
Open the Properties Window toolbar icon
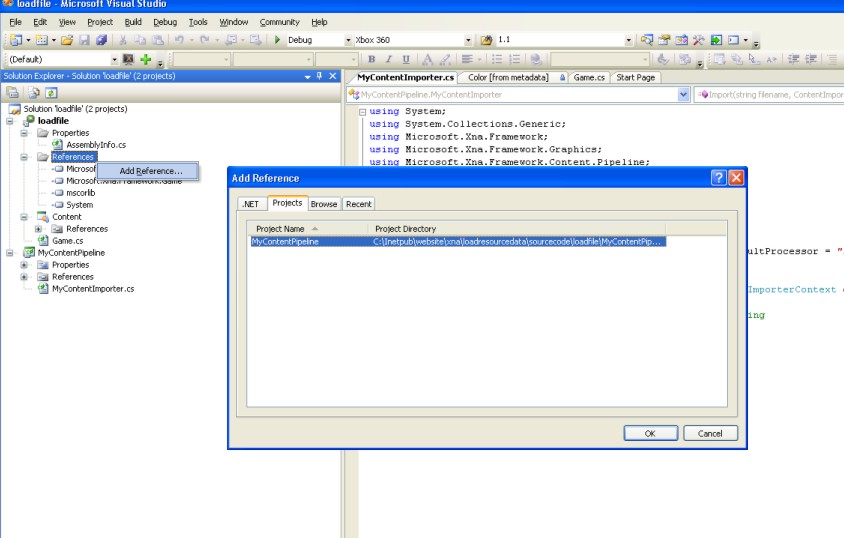click(x=664, y=40)
